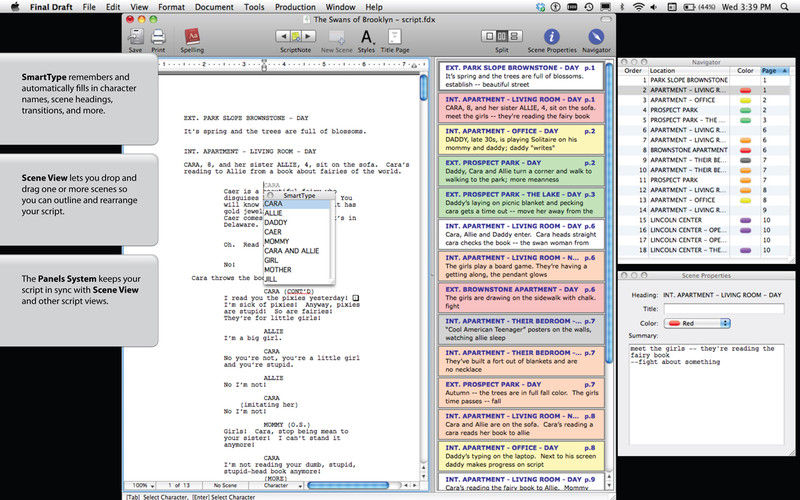
Task: Open the Format menu
Action: pyautogui.click(x=171, y=7)
